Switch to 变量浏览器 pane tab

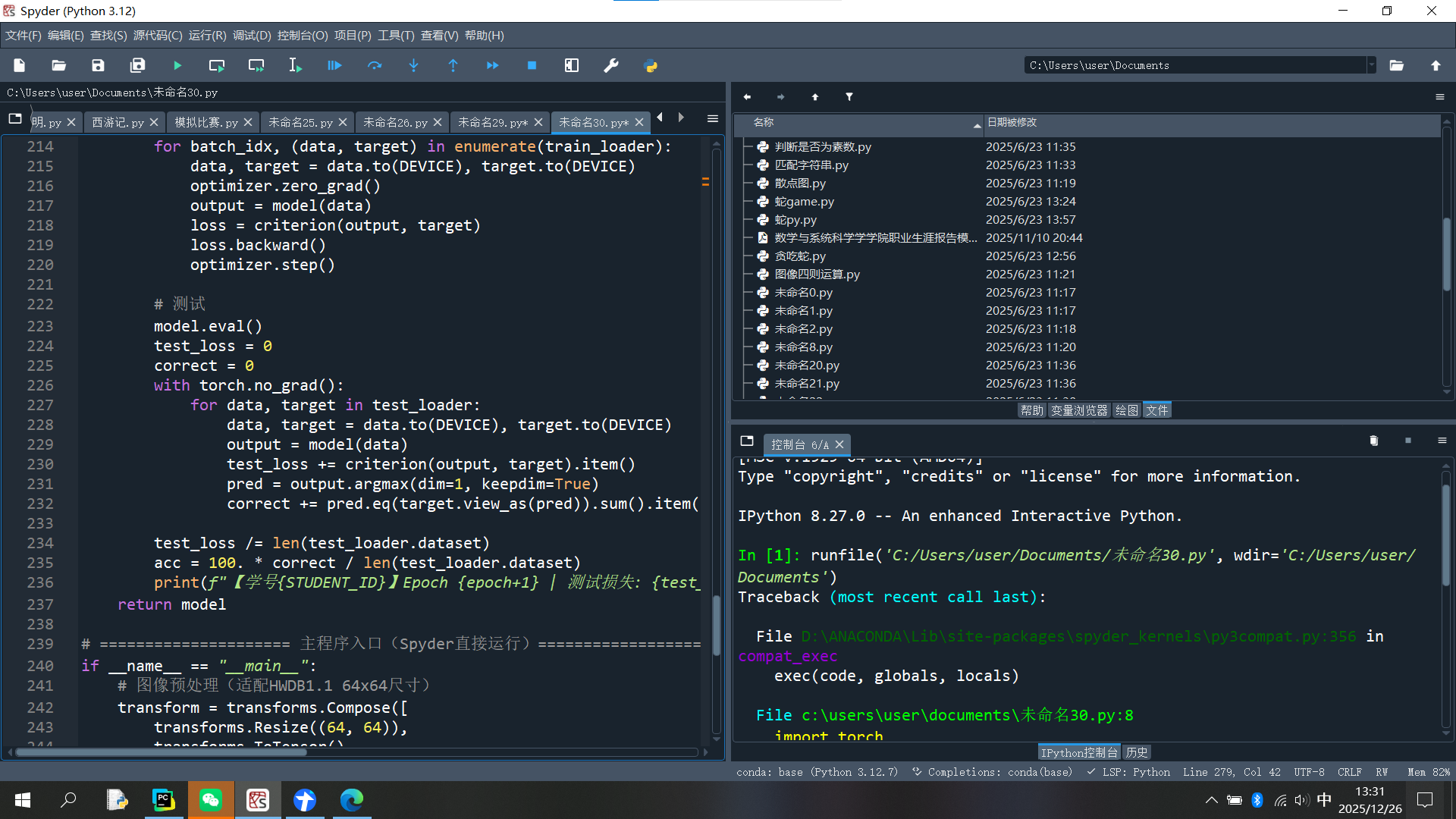pyautogui.click(x=1079, y=410)
